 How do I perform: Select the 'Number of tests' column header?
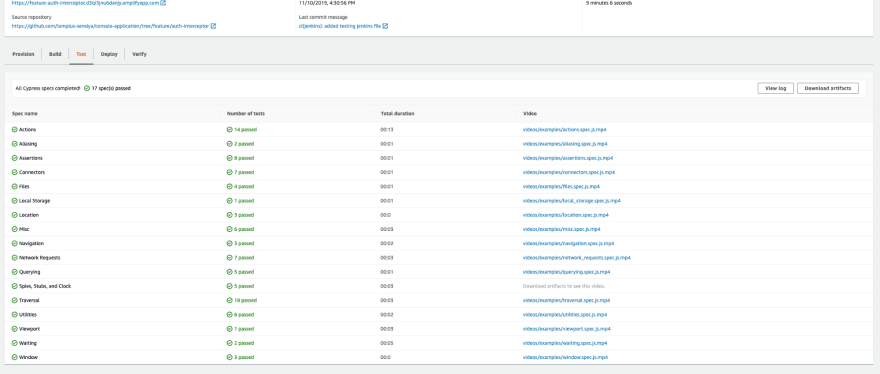click(246, 113)
